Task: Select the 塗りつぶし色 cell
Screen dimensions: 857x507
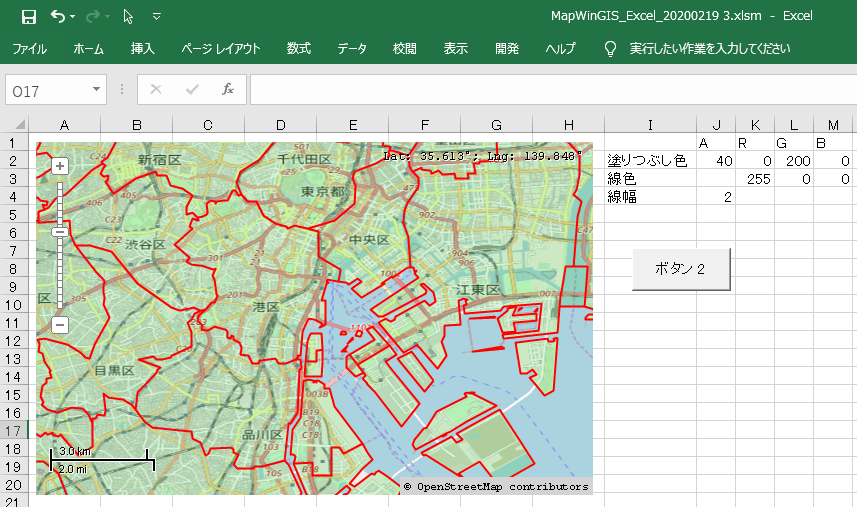Action: 650,161
